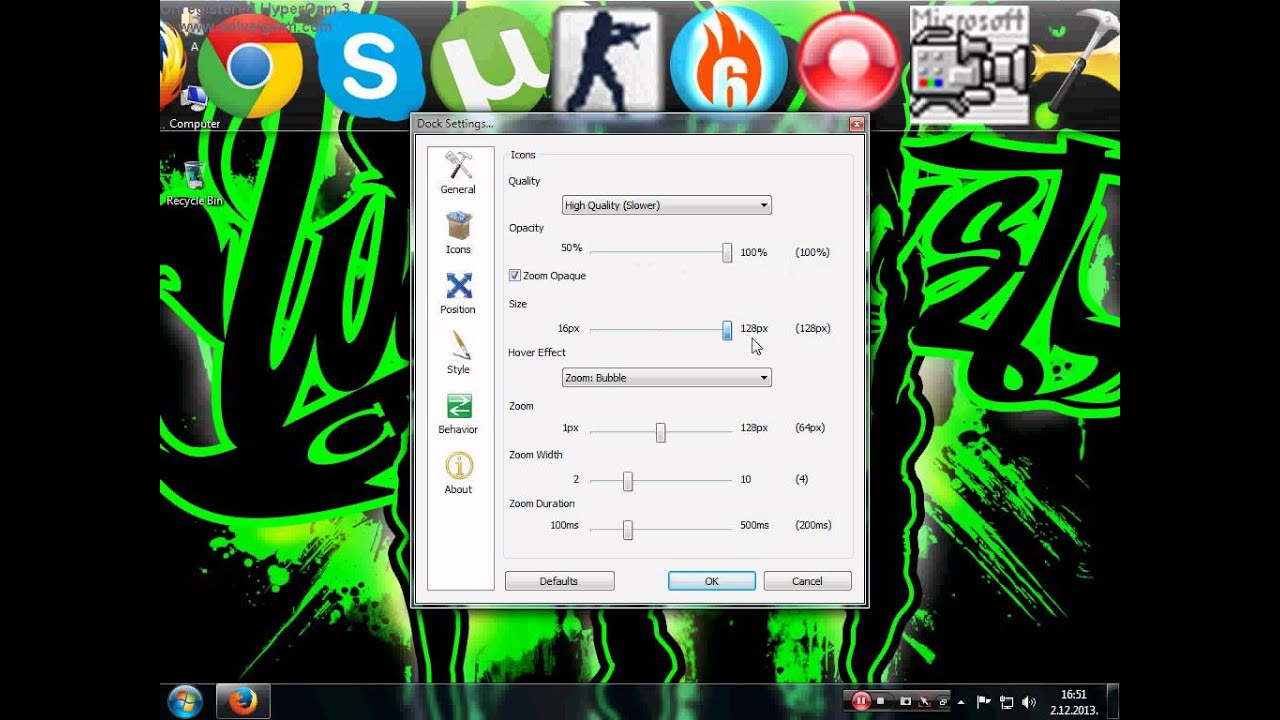Click the HyperCam camera snapshot icon
Screen dimensions: 1280x720
(906, 702)
